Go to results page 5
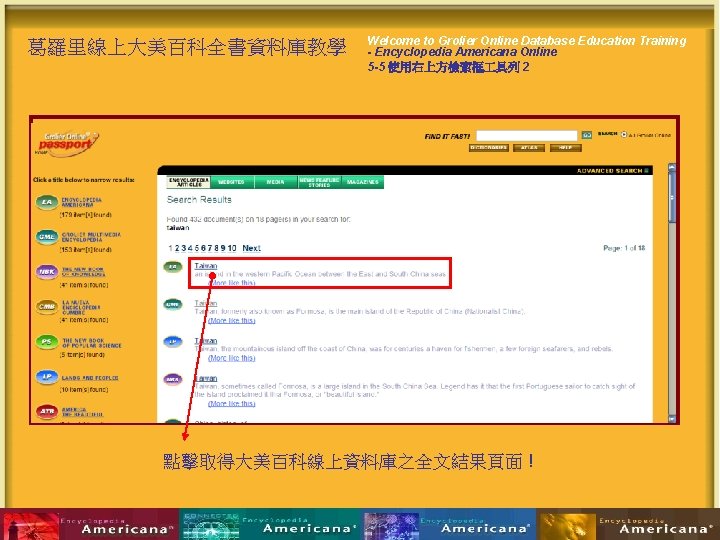The width and height of the screenshot is (720, 540). pyautogui.click(x=197, y=248)
